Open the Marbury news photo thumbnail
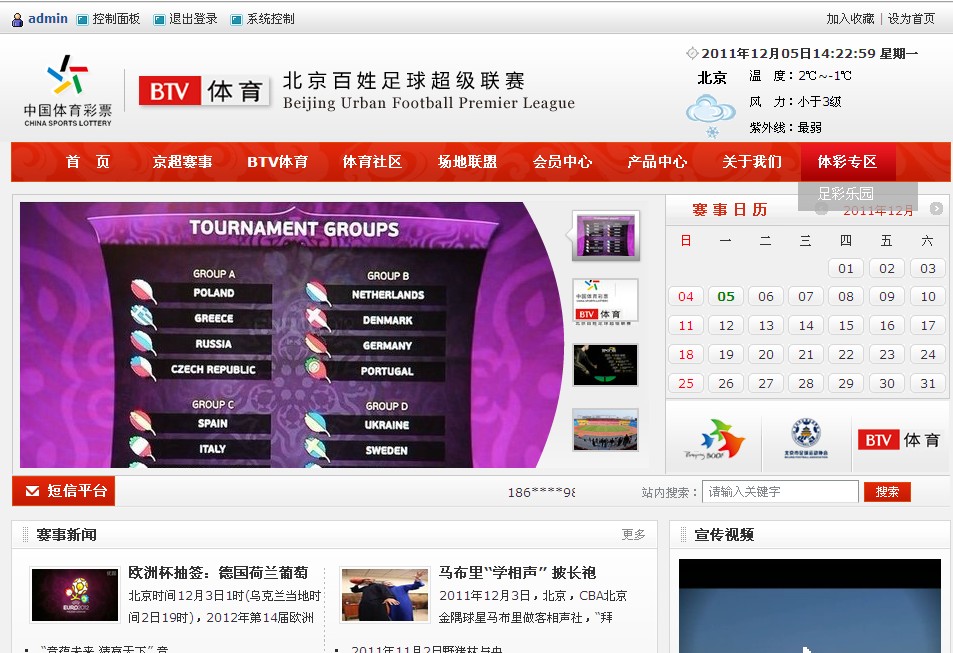Screen dimensions: 953x653 coord(384,595)
